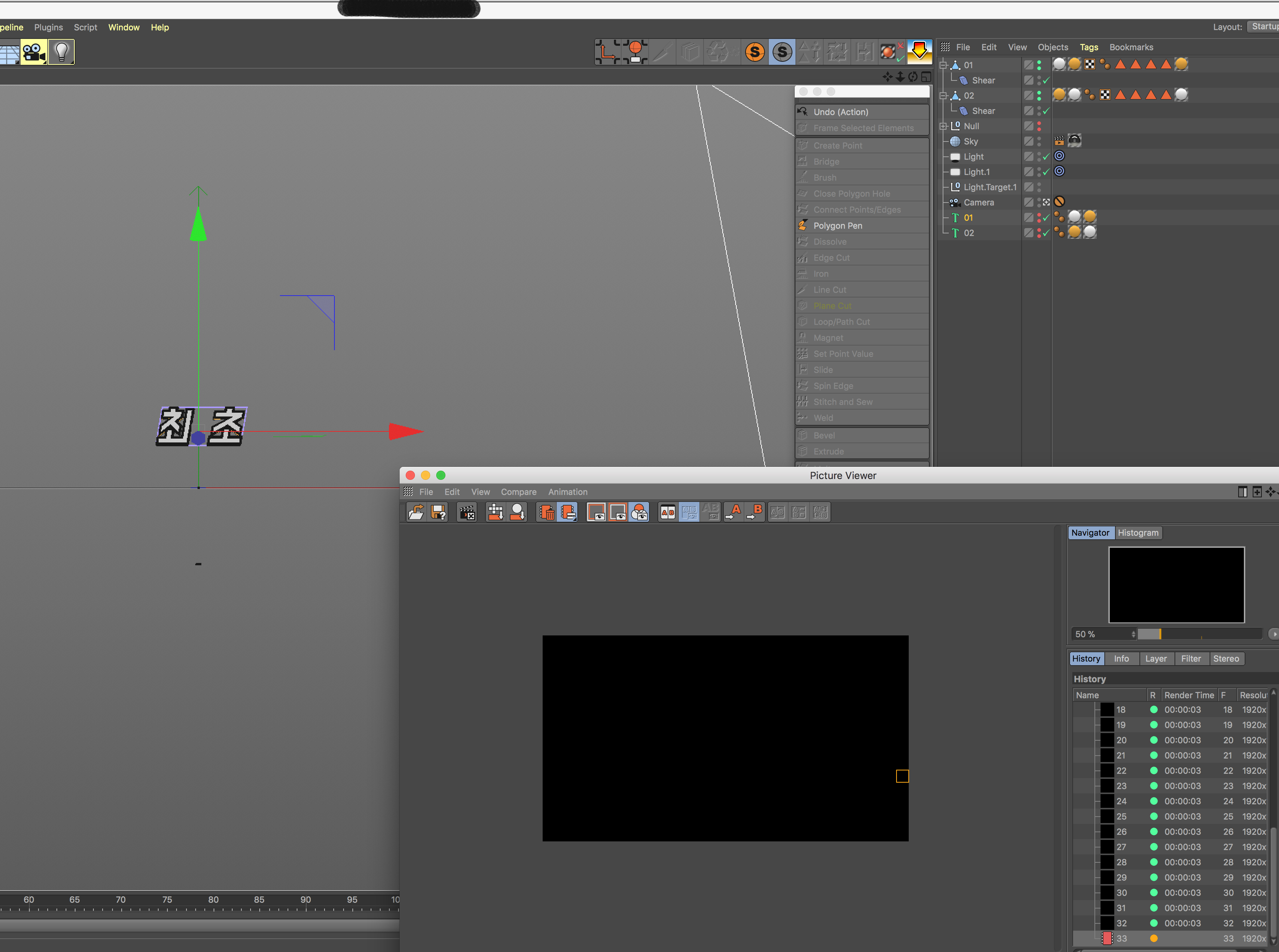
Task: Click the orange joystick toolbar icon
Action: click(635, 52)
